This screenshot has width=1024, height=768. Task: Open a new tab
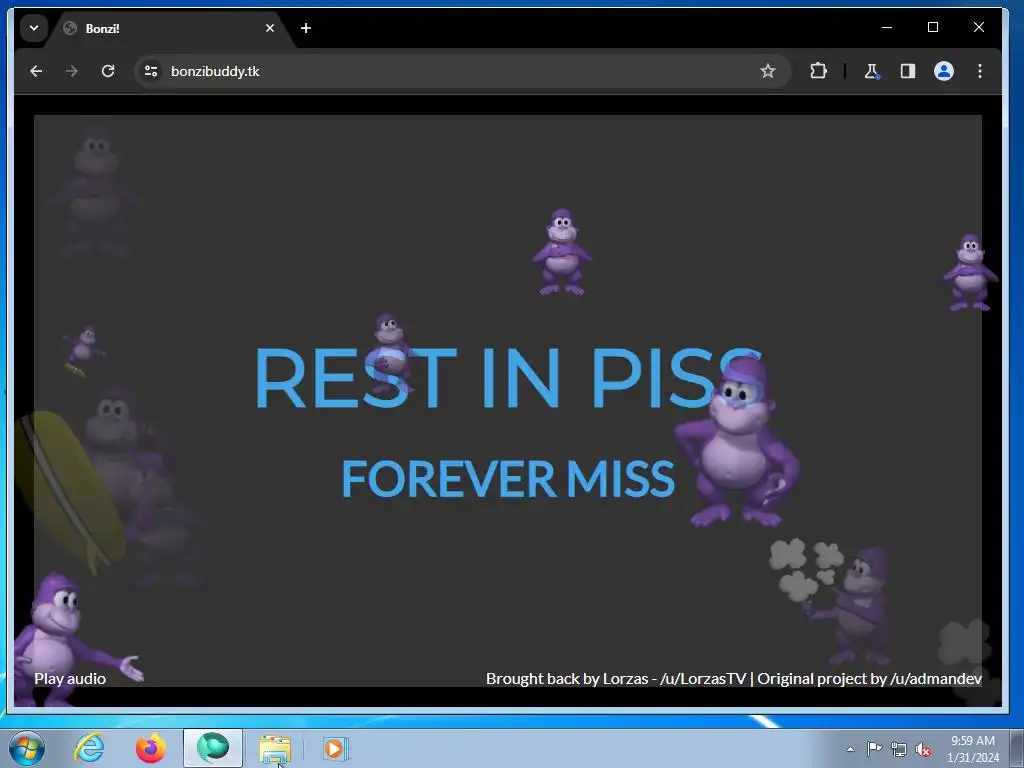point(306,28)
